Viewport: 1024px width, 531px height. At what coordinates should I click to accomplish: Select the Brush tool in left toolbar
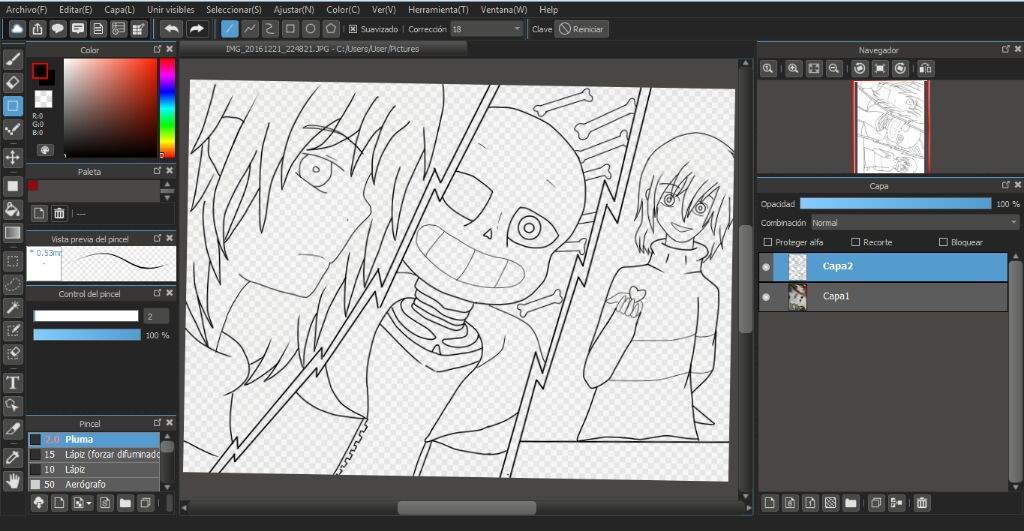pyautogui.click(x=12, y=59)
